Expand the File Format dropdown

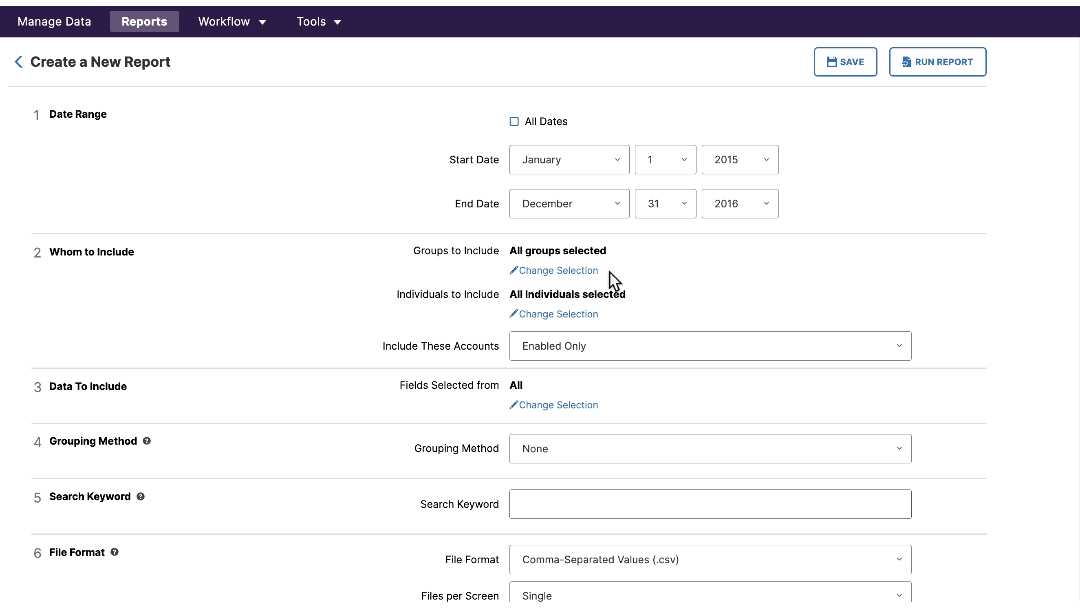[x=710, y=560]
